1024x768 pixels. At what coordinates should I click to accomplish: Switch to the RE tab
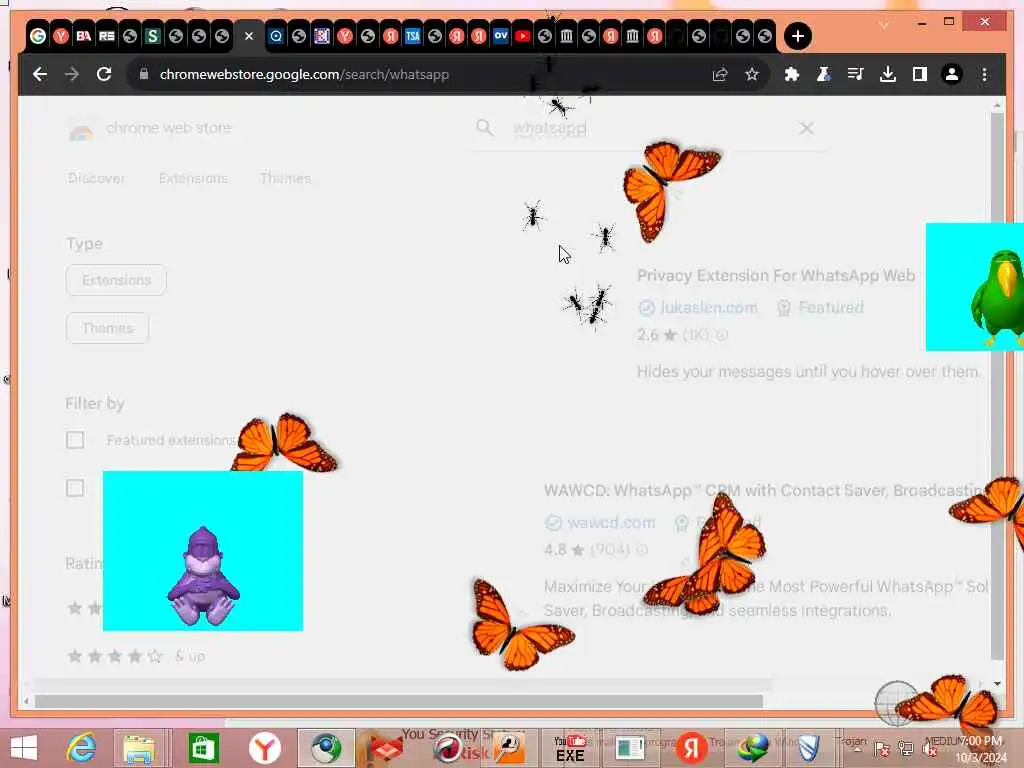(106, 36)
